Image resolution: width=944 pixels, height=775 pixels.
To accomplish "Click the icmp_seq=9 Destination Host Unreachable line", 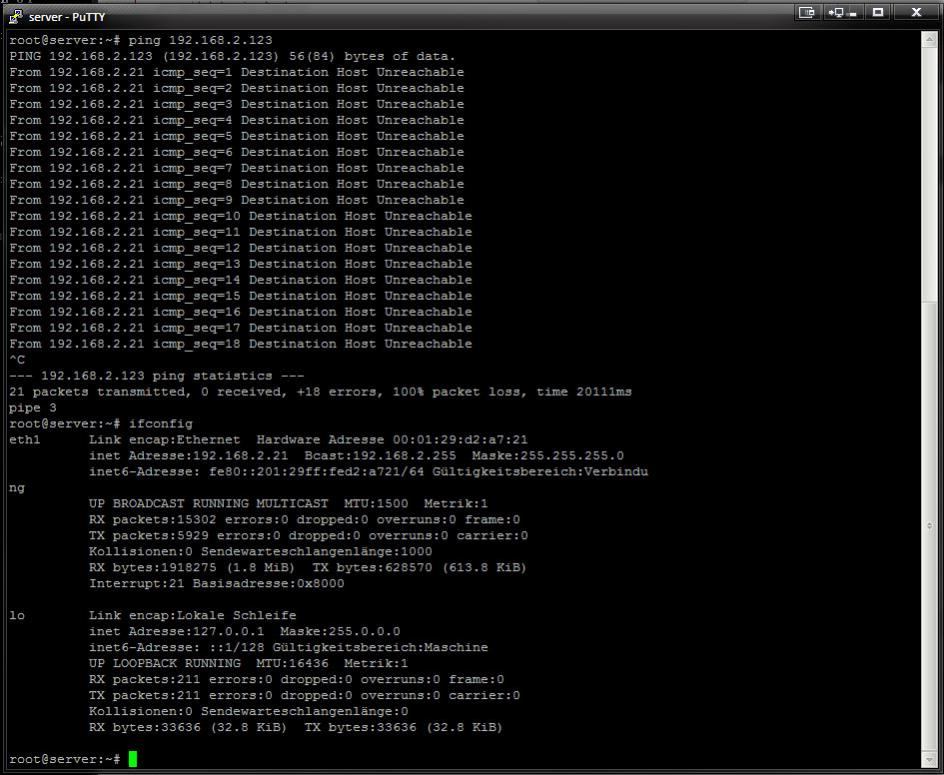I will (237, 200).
